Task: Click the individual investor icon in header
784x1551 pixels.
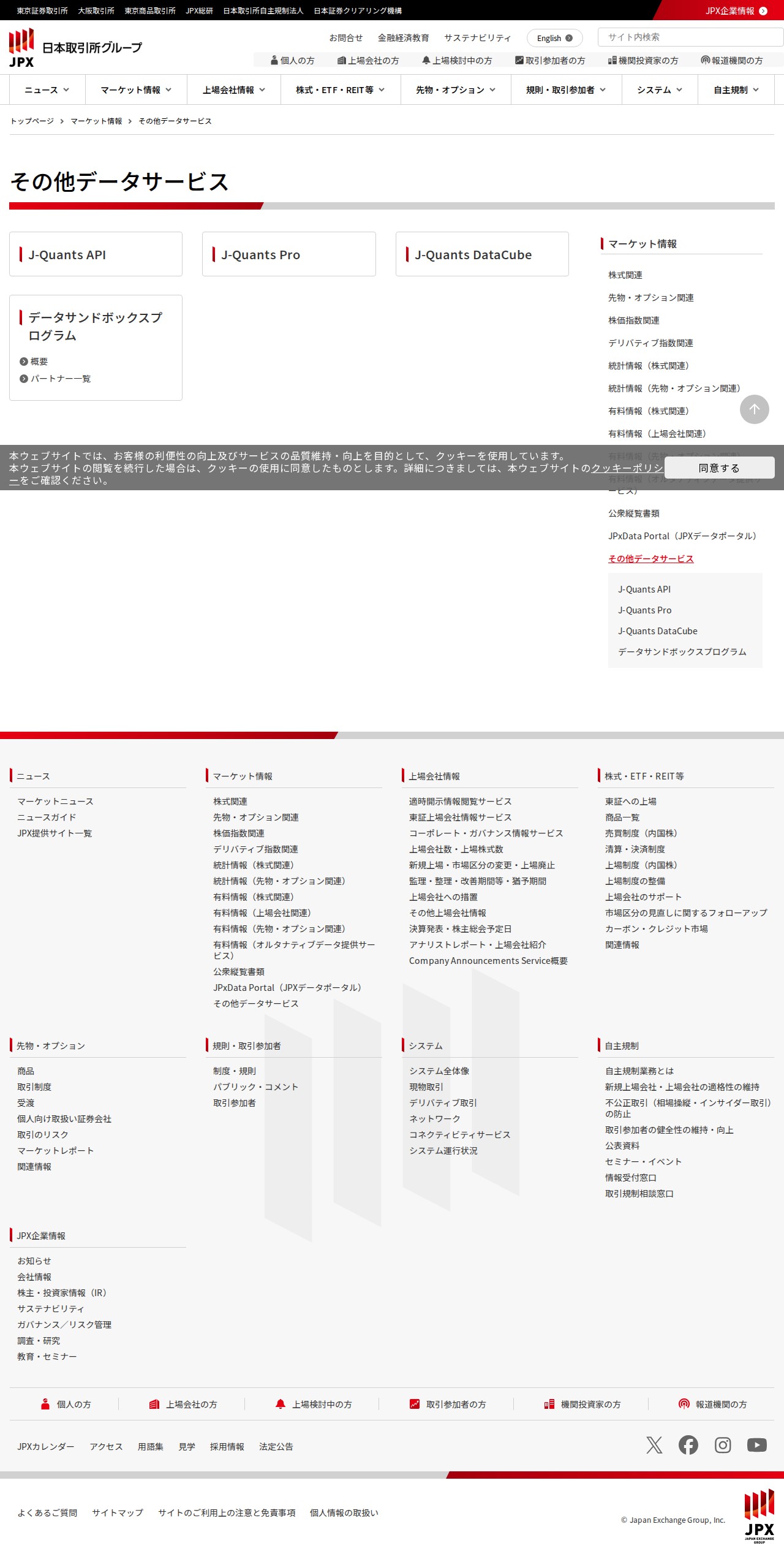Action: [x=274, y=61]
